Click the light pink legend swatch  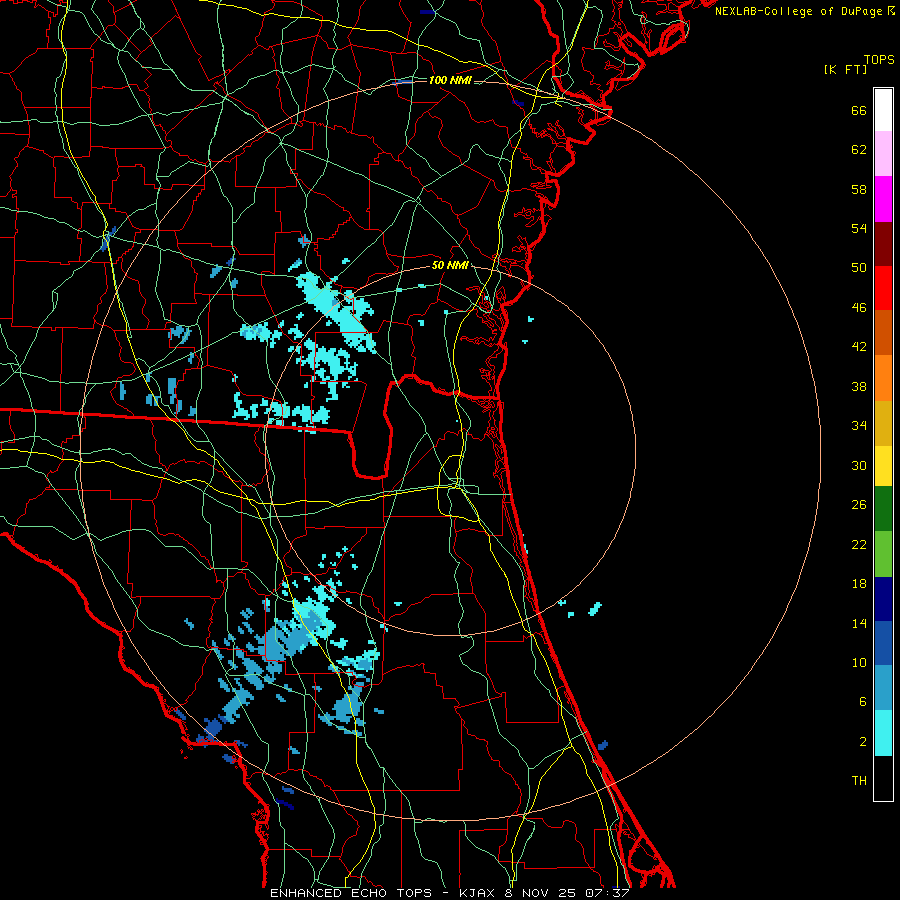[883, 154]
